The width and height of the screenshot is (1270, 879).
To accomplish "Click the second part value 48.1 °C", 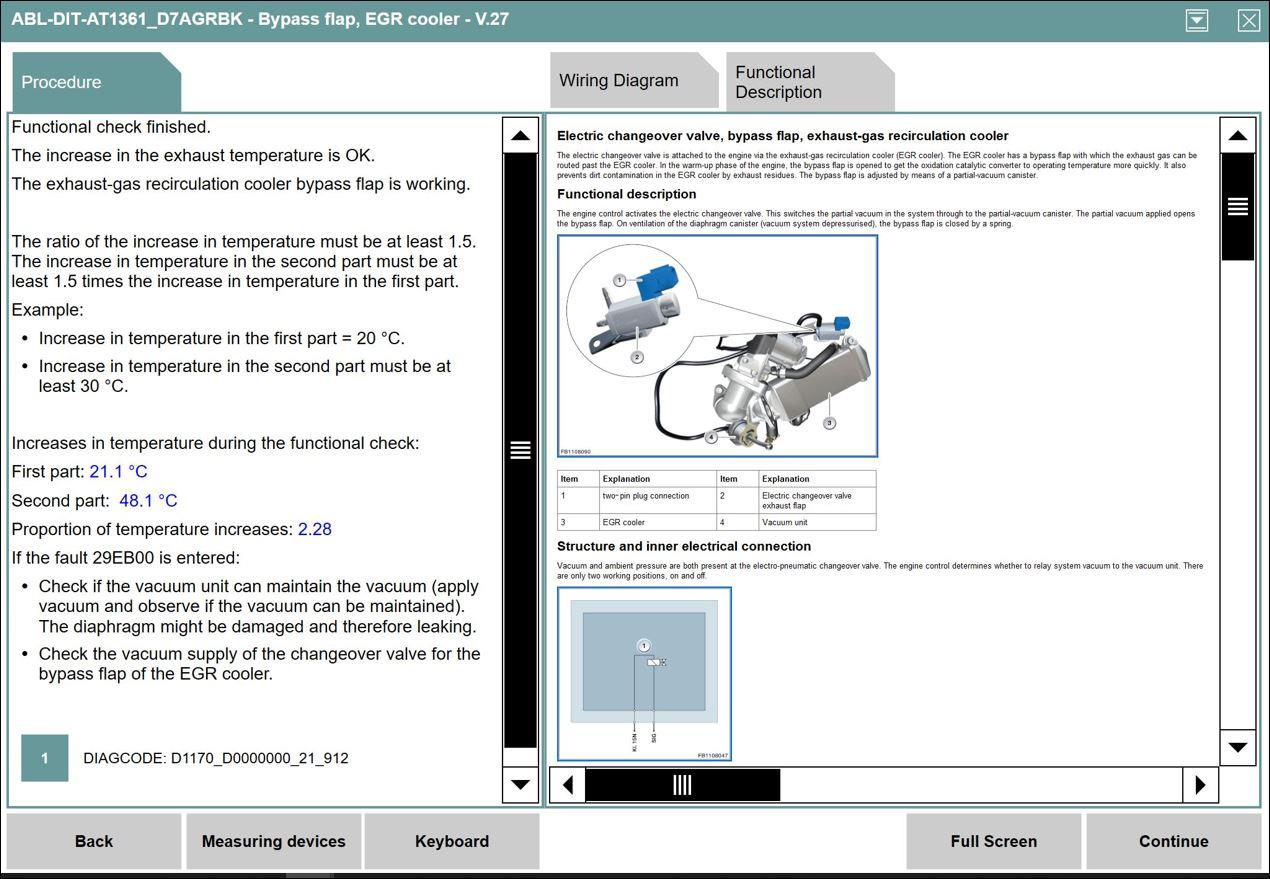I will [x=148, y=501].
